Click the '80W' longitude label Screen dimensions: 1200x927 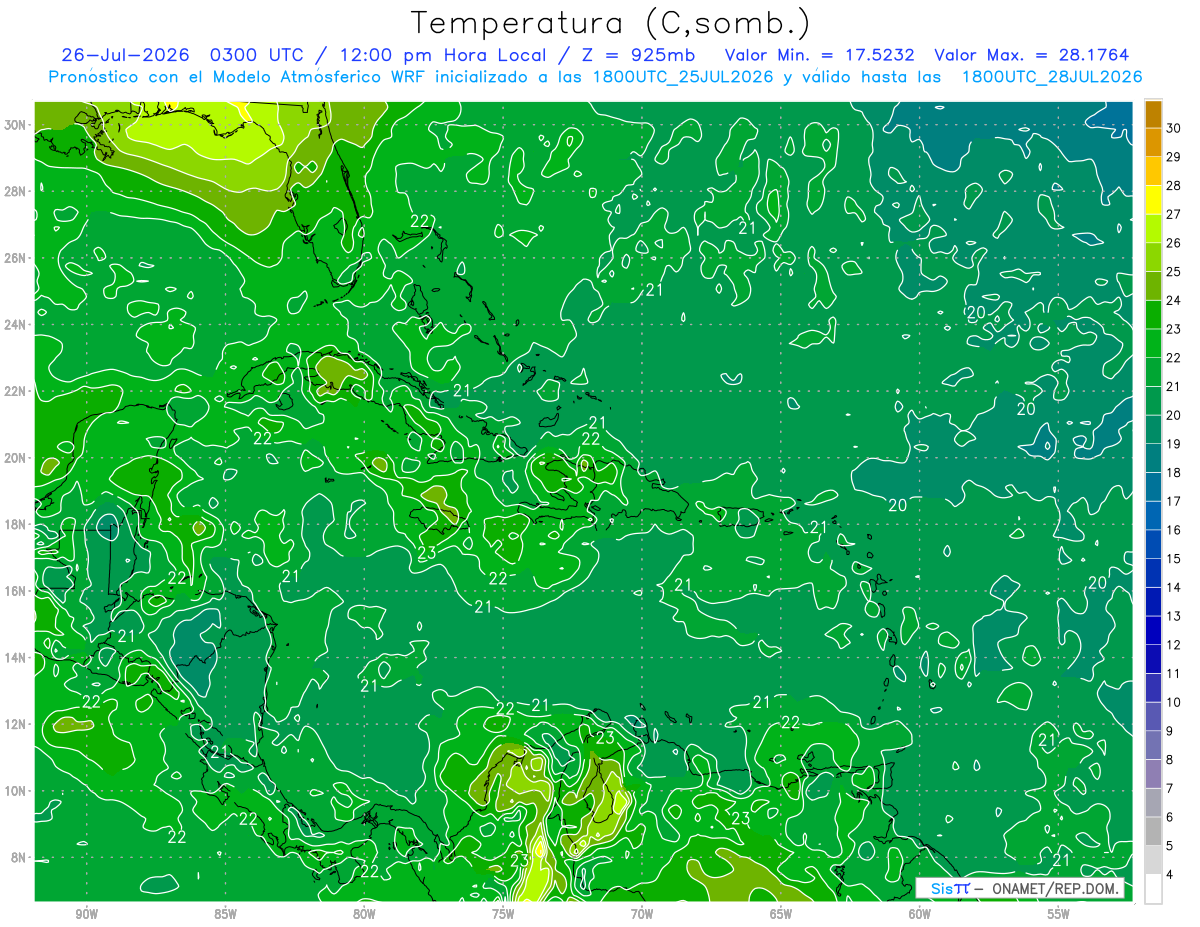pyautogui.click(x=364, y=914)
